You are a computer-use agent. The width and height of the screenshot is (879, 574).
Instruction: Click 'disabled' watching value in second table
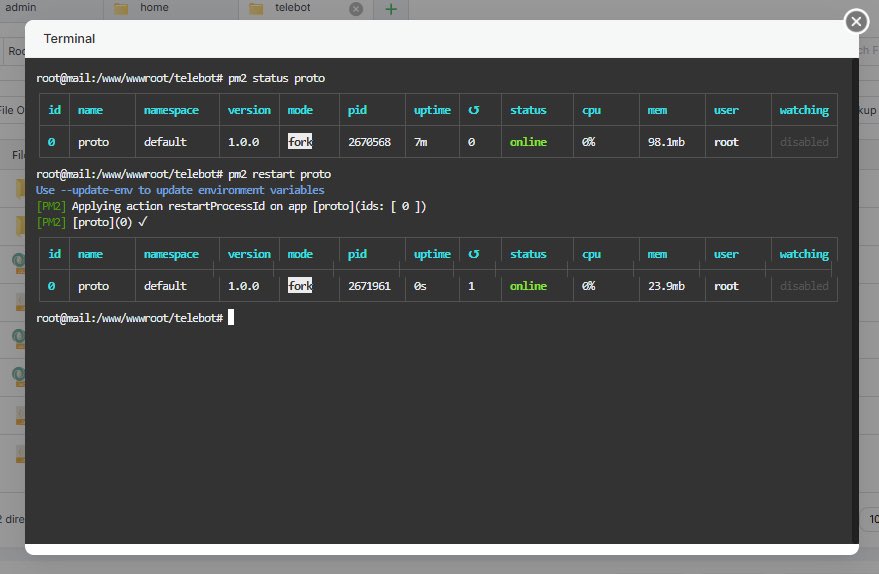(x=804, y=286)
